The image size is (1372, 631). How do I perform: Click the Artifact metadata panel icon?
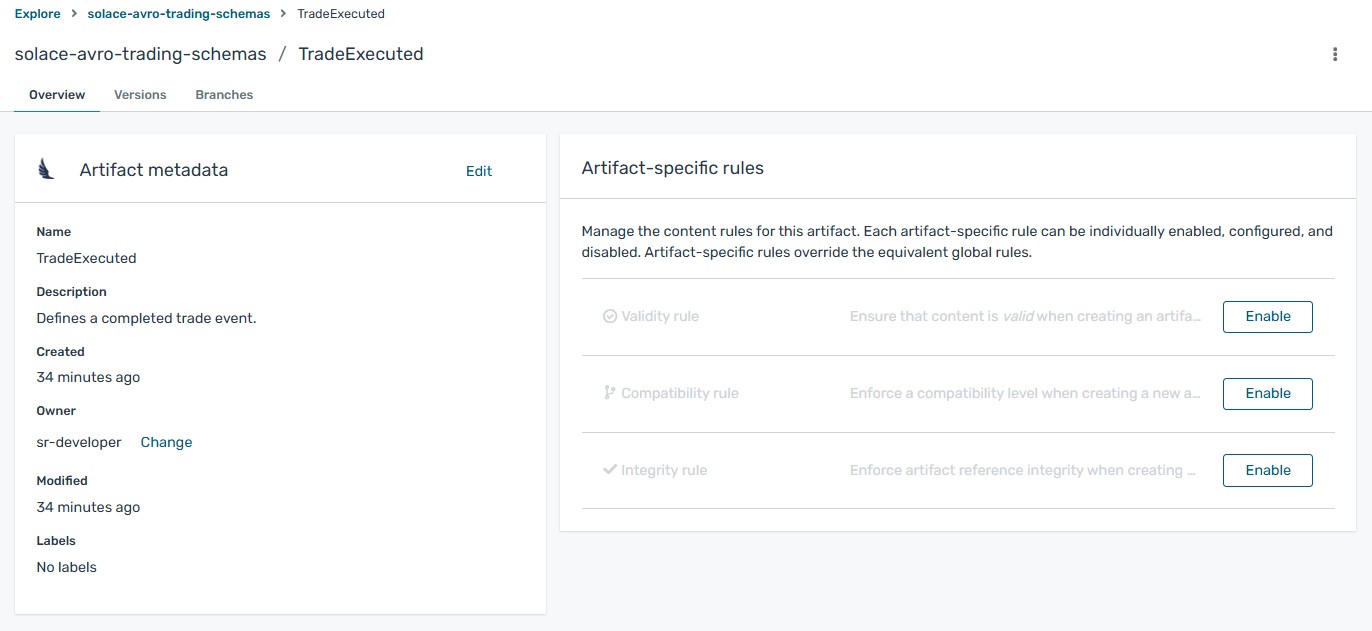click(45, 169)
